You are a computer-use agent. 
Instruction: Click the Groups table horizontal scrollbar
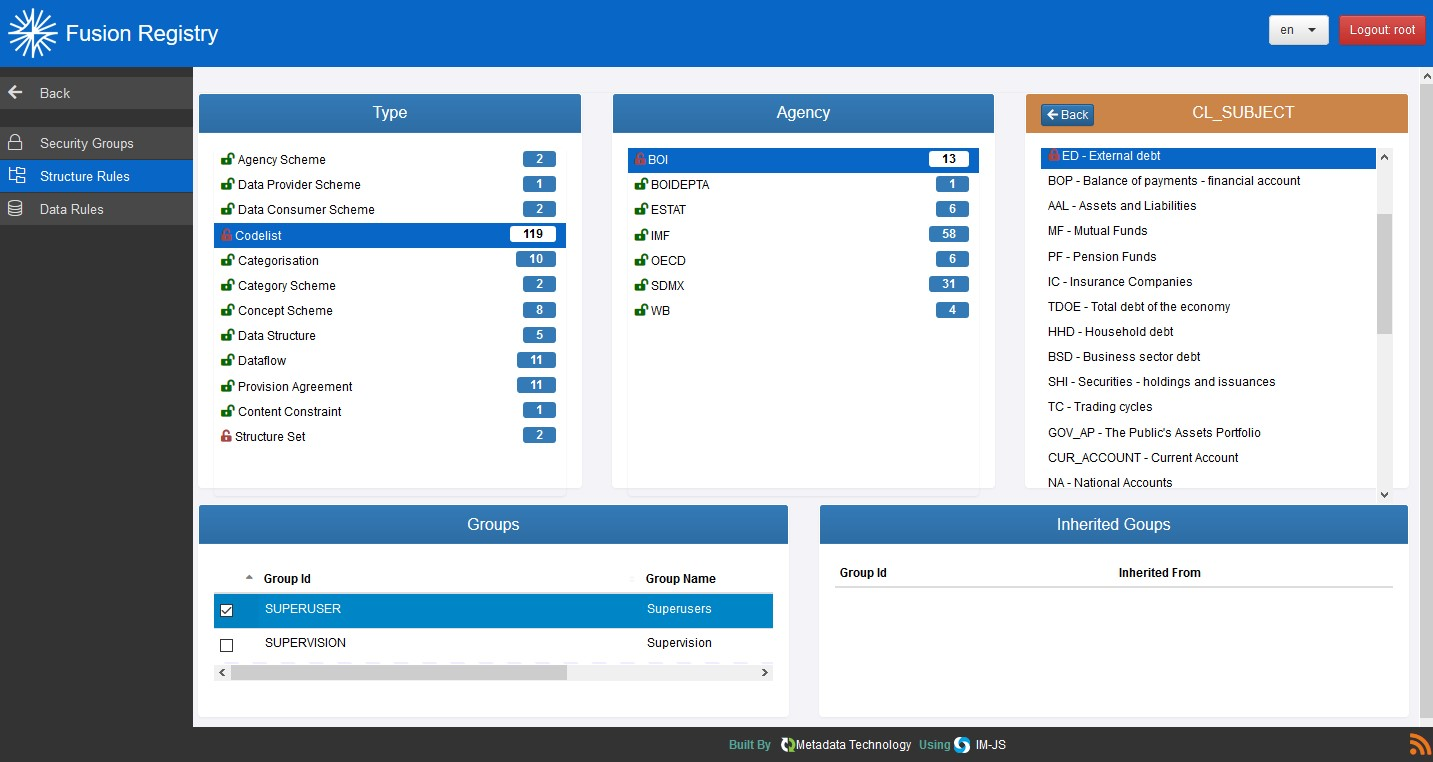pos(398,673)
